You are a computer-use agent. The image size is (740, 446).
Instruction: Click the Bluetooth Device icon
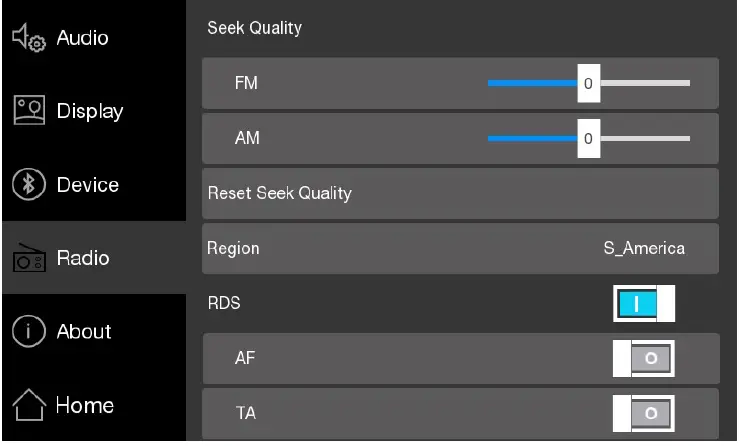click(x=26, y=185)
